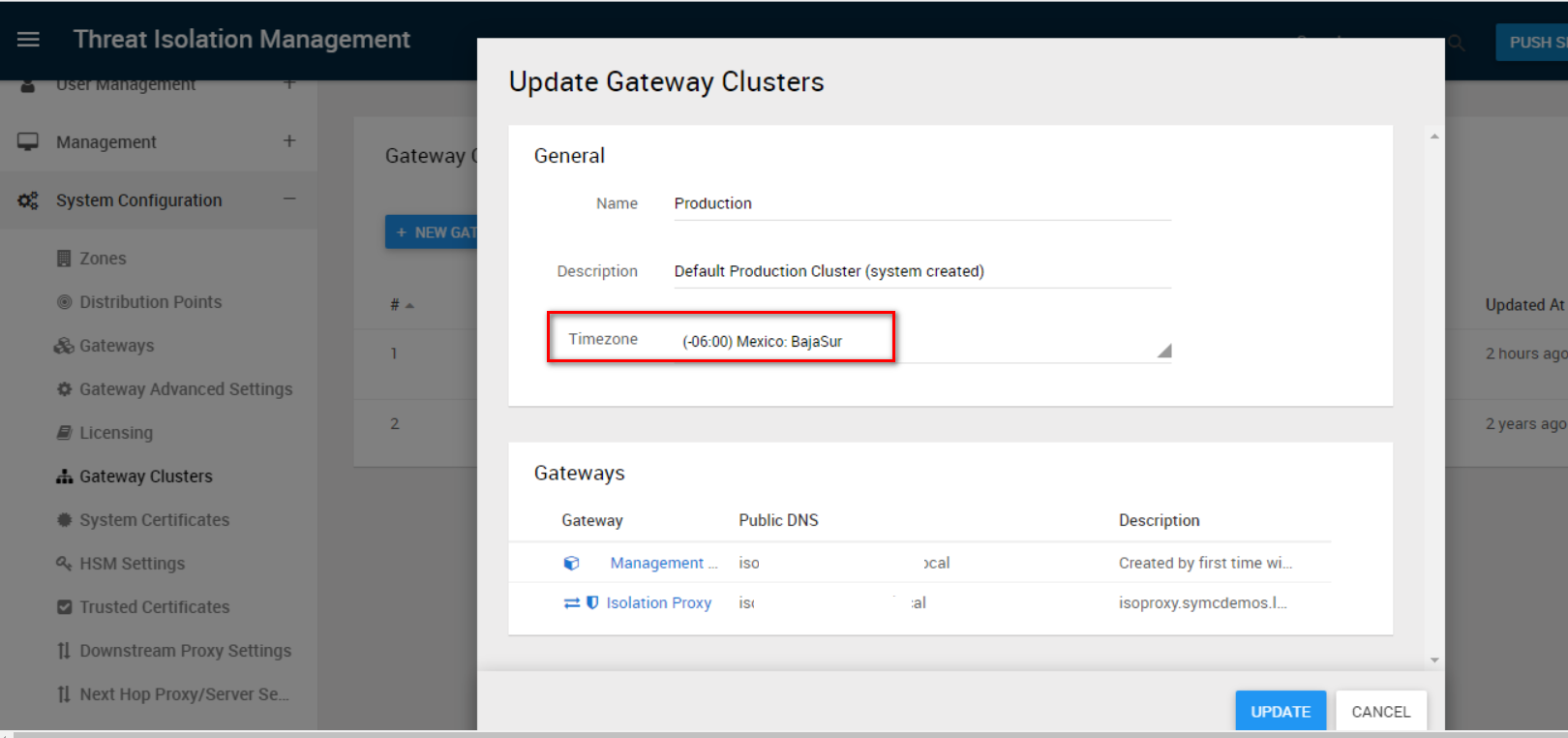
Task: Select Downstream Proxy Settings
Action: pos(185,651)
